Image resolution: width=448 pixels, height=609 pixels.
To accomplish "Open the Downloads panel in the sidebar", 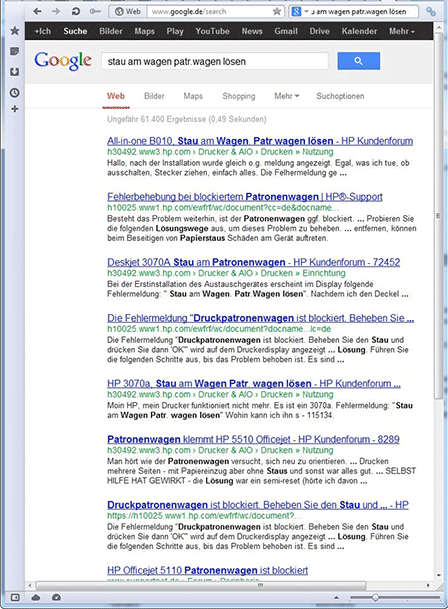I will [15, 72].
